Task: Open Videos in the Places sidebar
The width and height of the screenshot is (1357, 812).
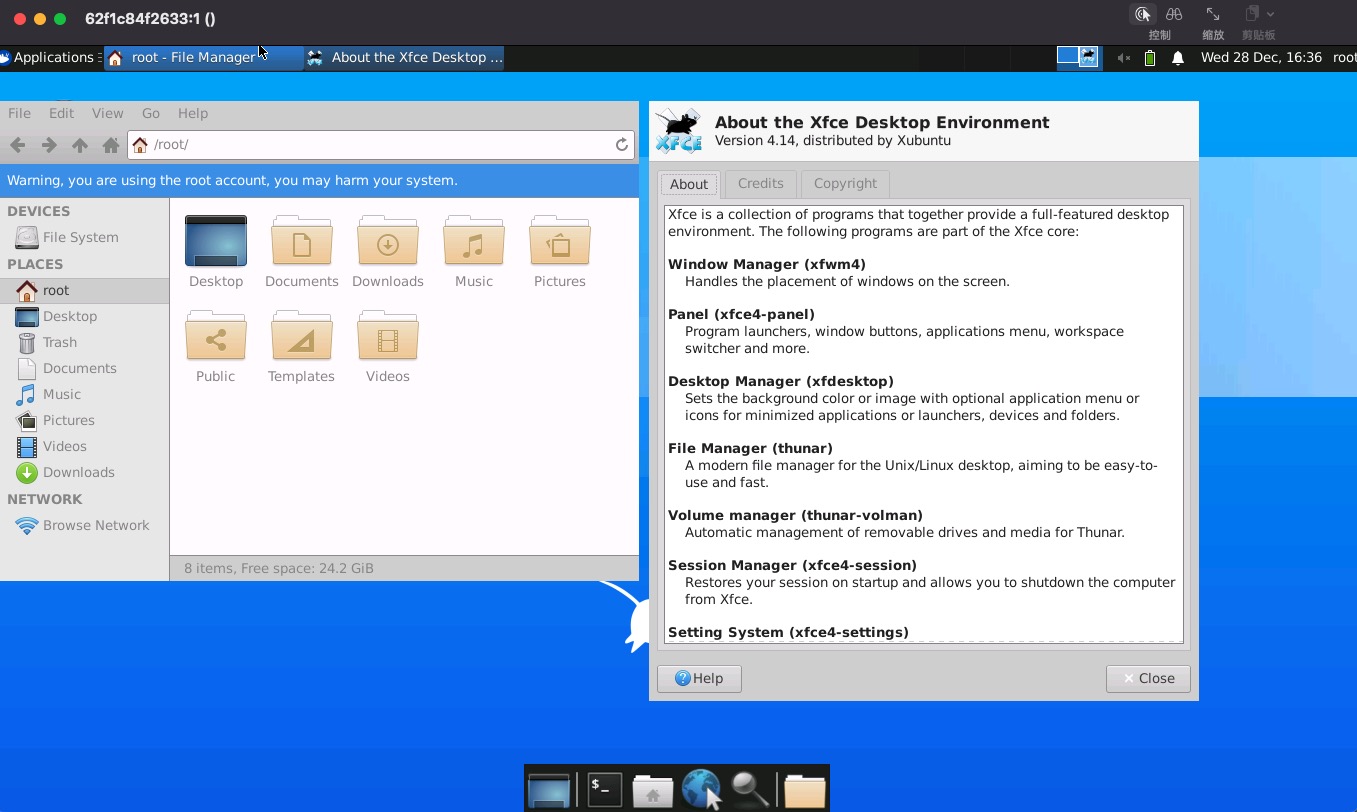Action: pyautogui.click(x=84, y=446)
